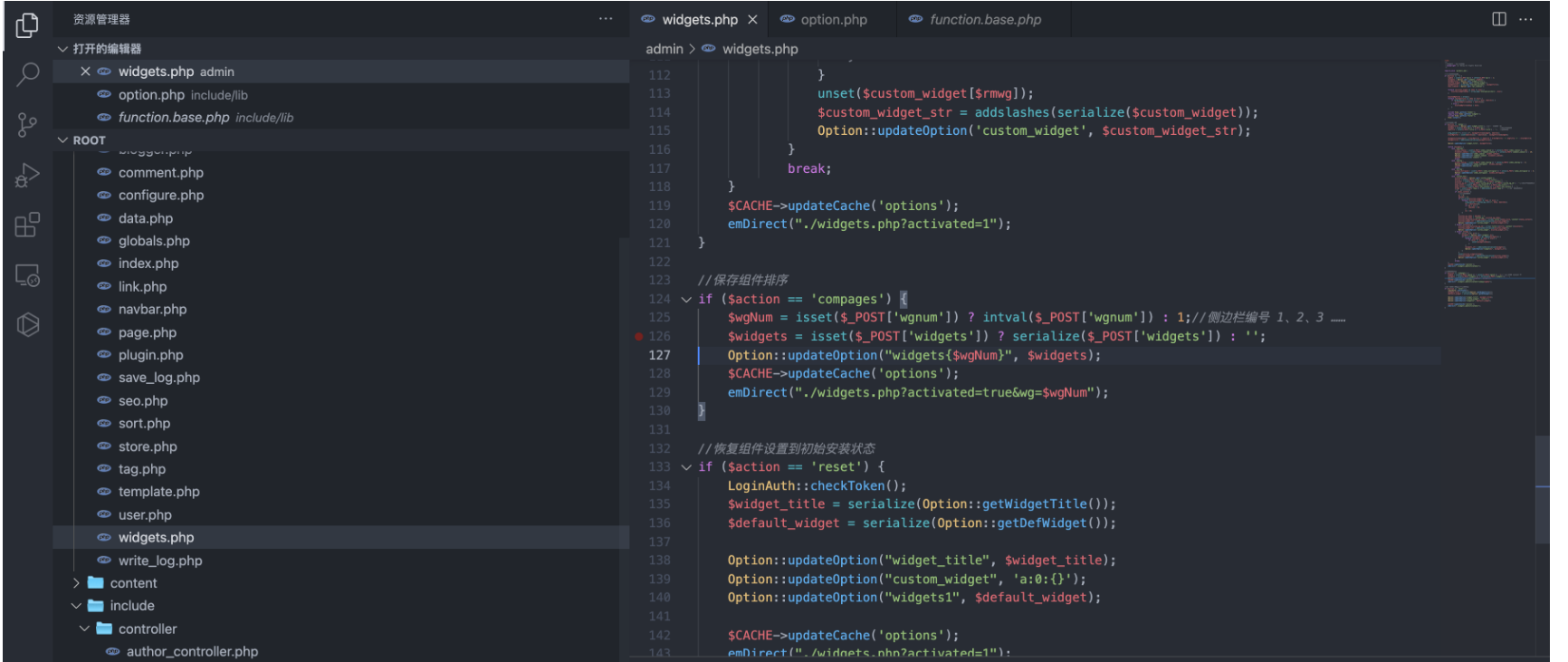Toggle the breakpoint on line 126

coord(639,336)
